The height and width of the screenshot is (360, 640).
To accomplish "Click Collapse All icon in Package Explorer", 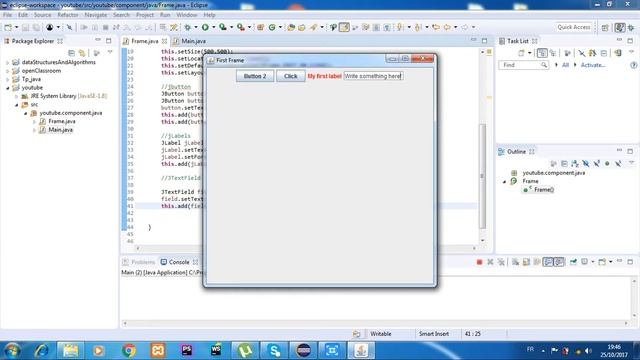I will click(x=71, y=53).
